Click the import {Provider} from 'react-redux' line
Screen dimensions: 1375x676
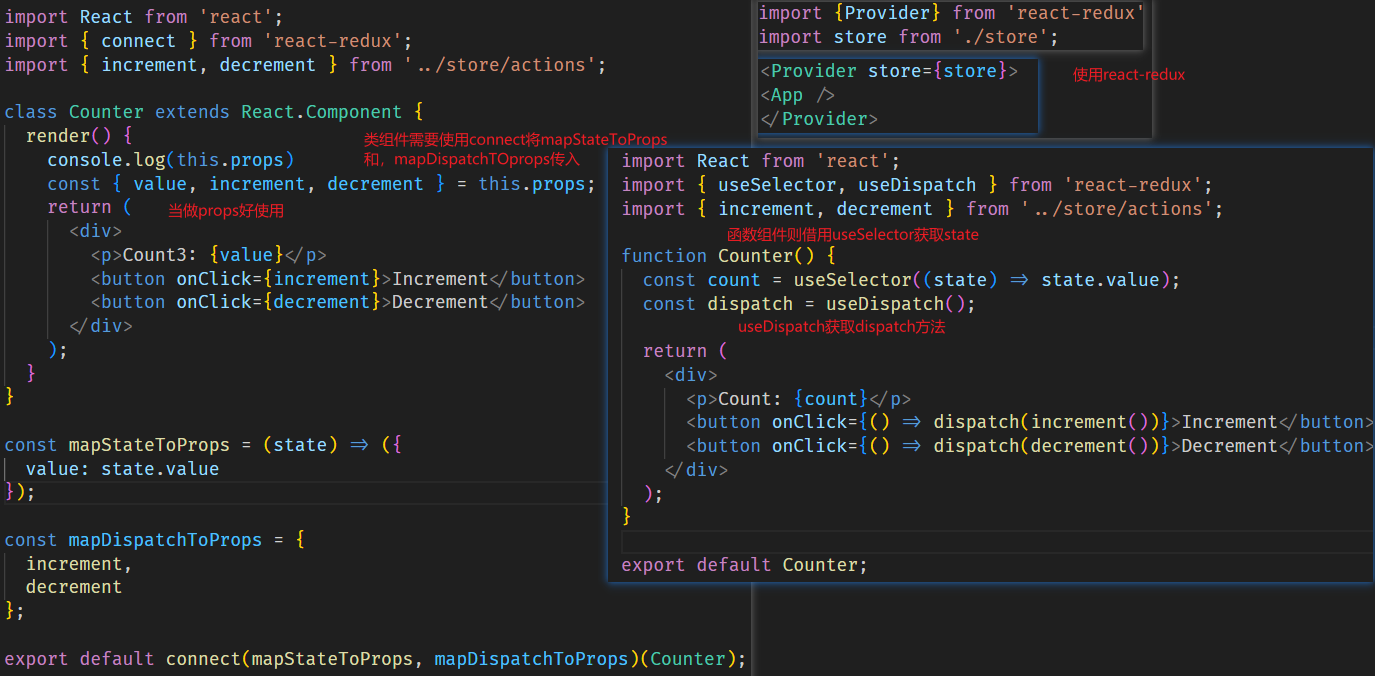pos(950,13)
